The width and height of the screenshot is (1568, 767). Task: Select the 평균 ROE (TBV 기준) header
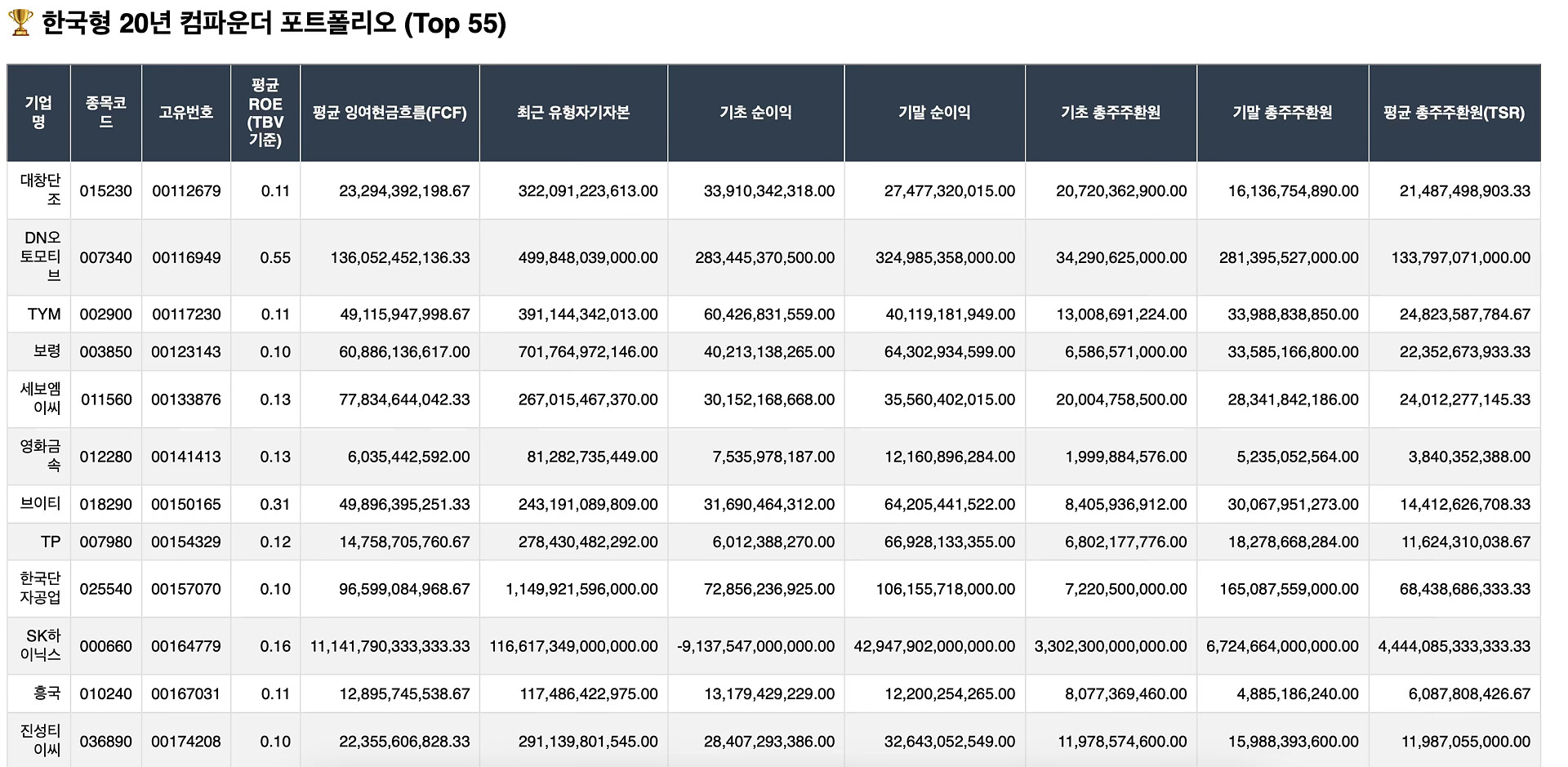265,113
